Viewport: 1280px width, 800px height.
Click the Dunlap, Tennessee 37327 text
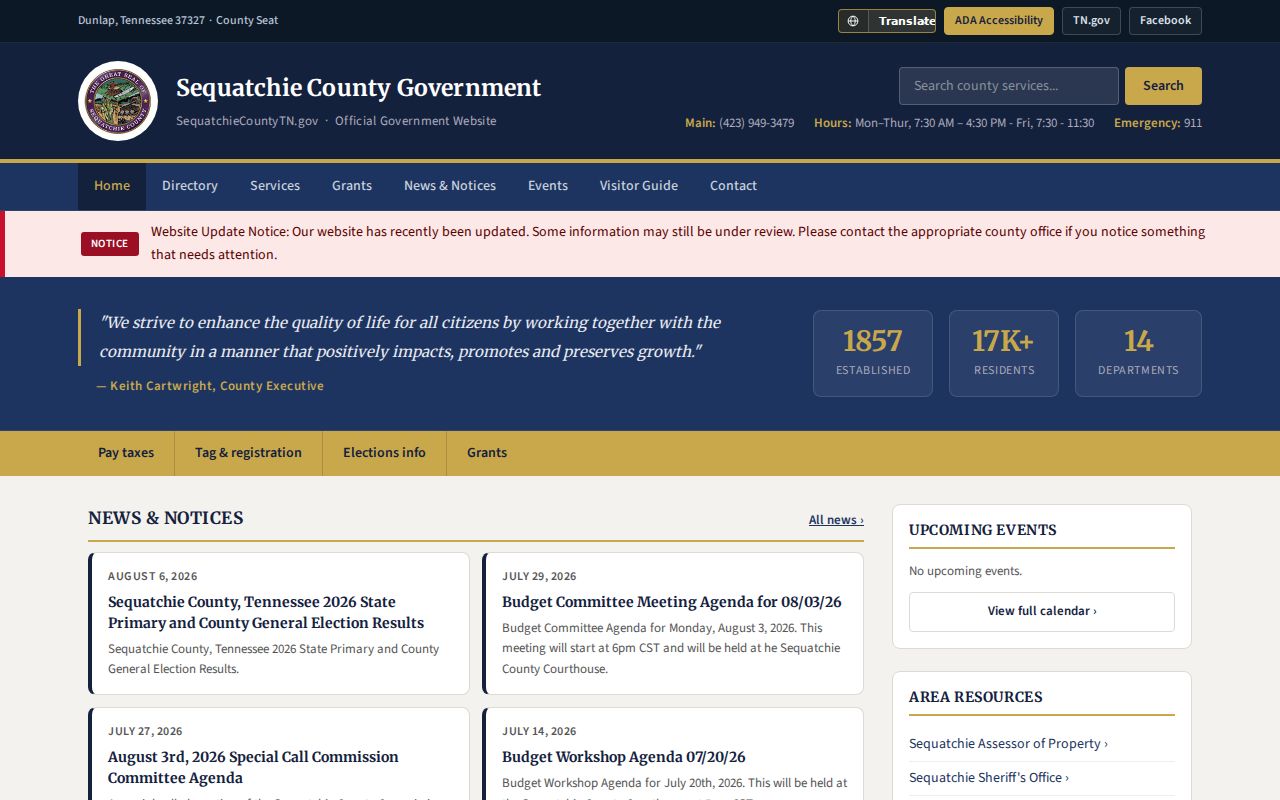click(x=141, y=20)
